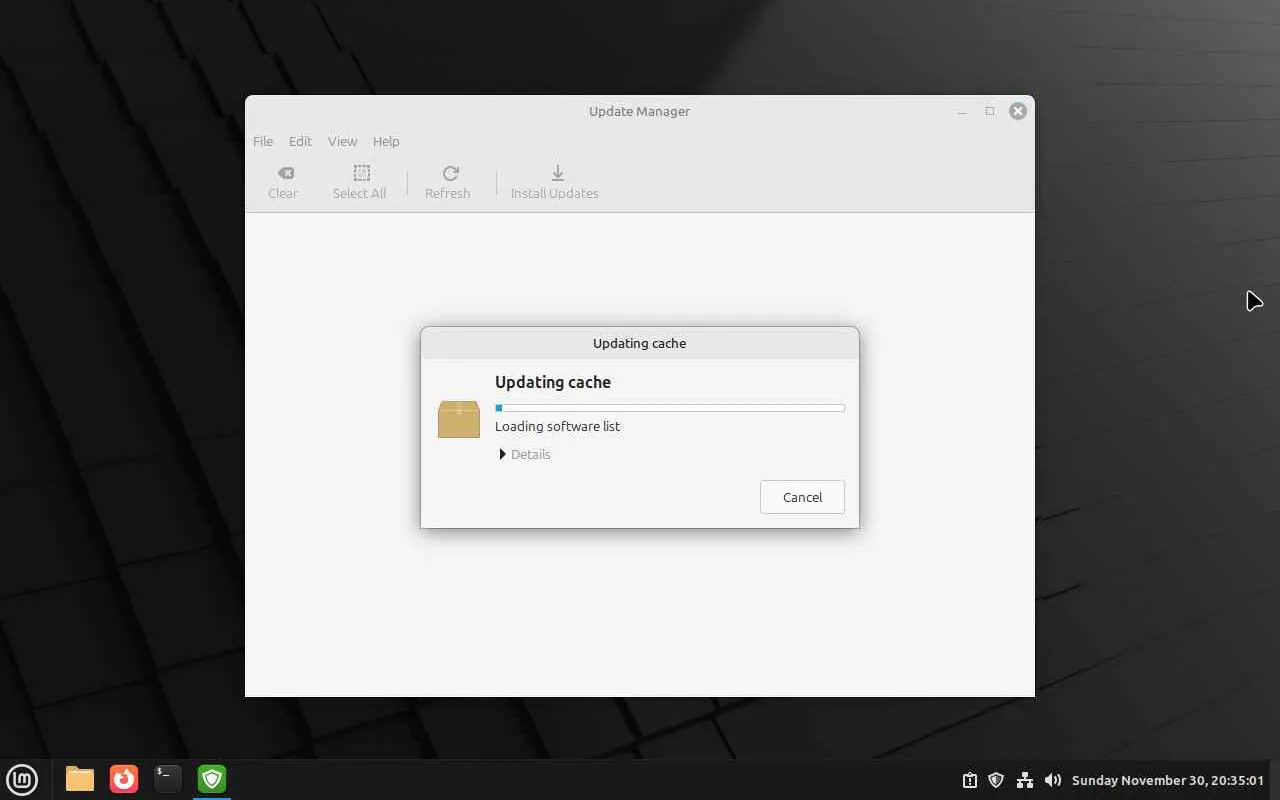Viewport: 1280px width, 800px height.
Task: Open the Edit menu
Action: pyautogui.click(x=300, y=141)
